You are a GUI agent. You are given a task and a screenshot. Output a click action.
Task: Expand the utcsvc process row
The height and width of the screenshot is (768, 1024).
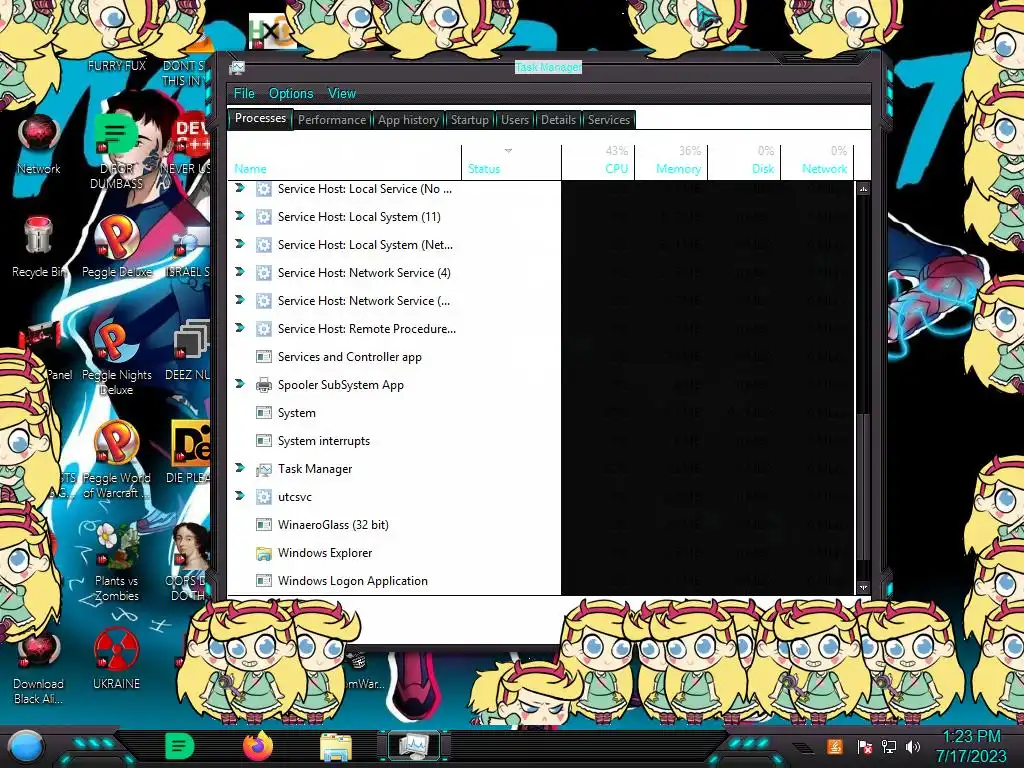point(240,496)
